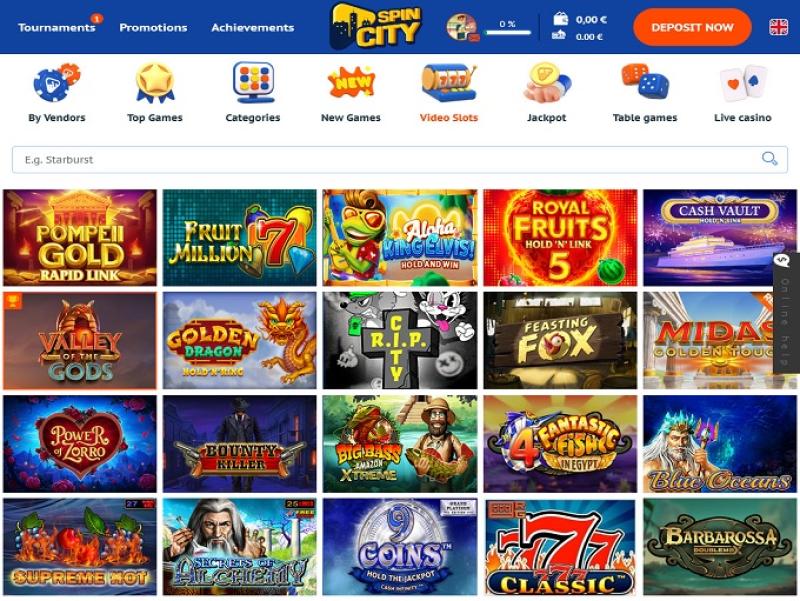The height and width of the screenshot is (601, 800).
Task: Click the Deposit Now button
Action: pos(692,27)
